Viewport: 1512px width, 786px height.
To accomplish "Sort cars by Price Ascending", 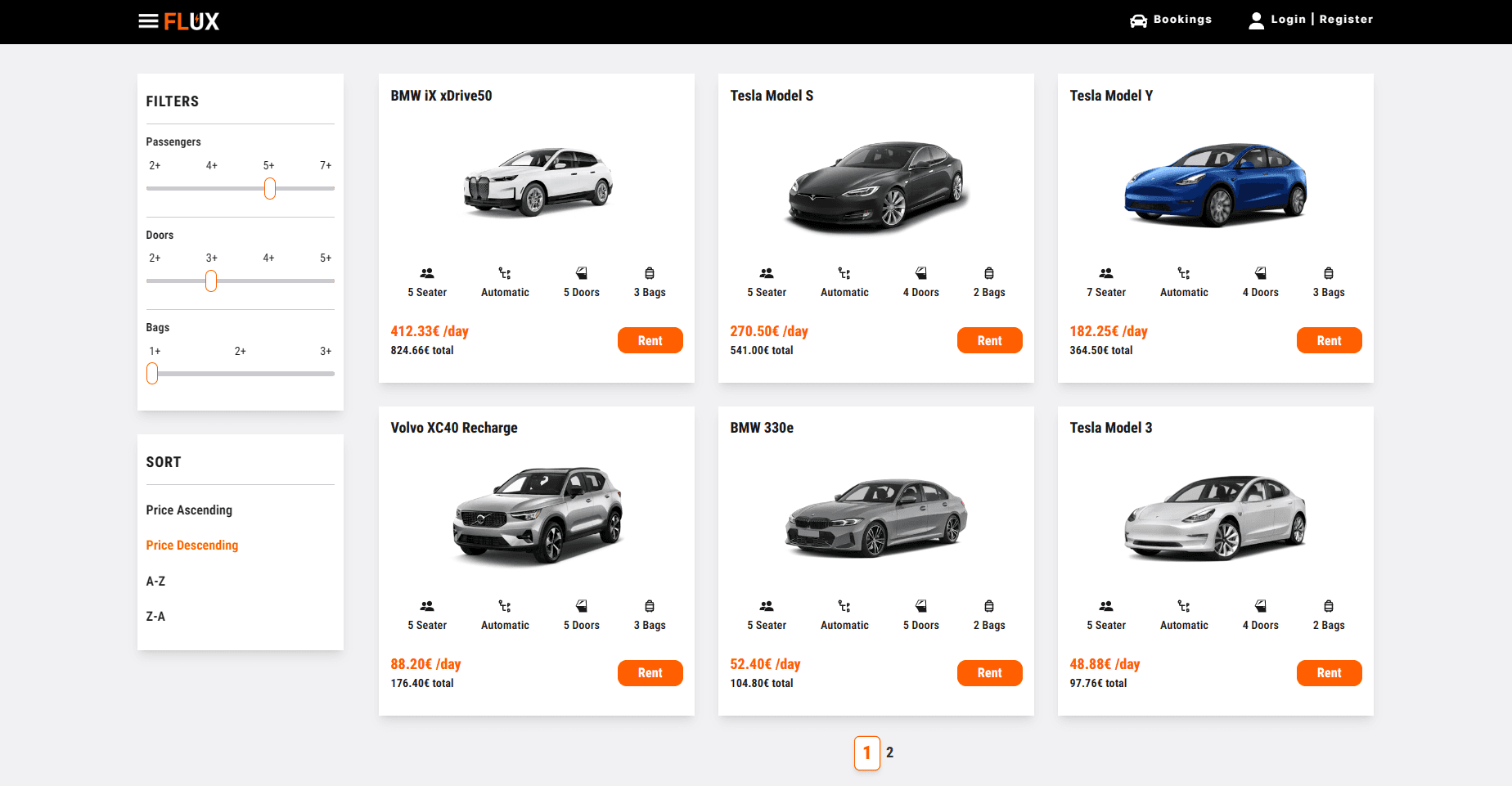I will tap(189, 510).
